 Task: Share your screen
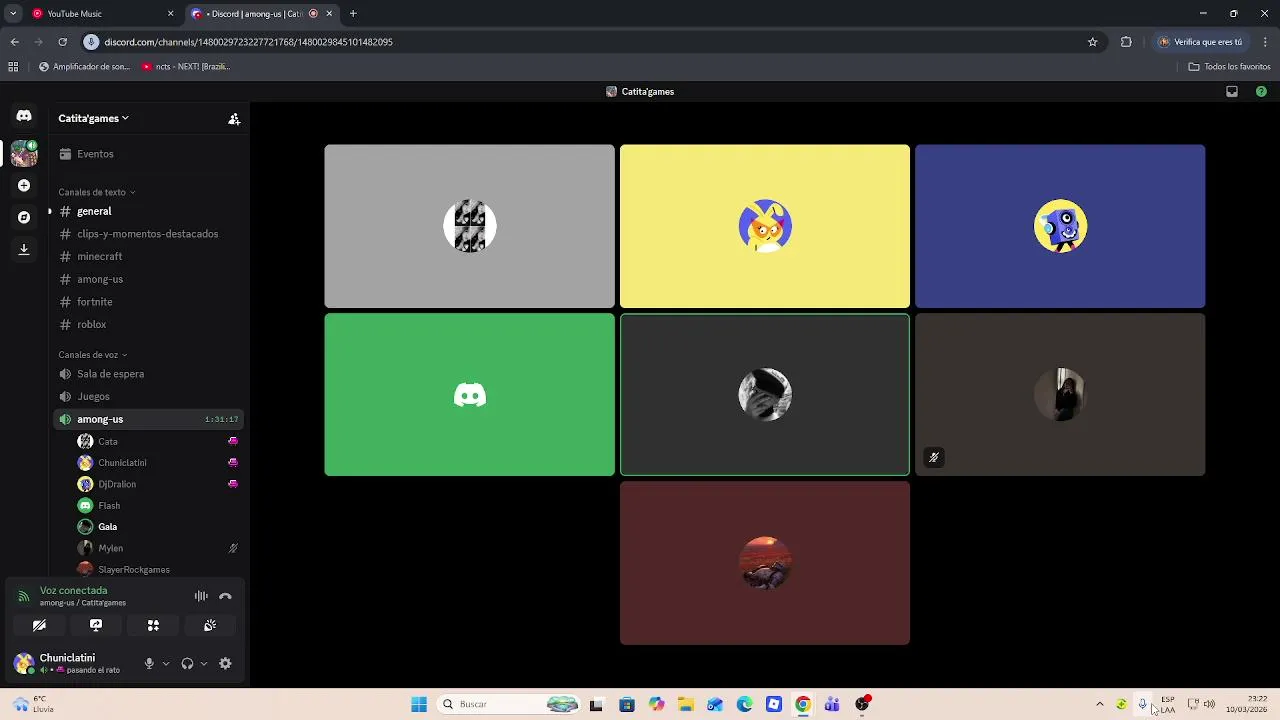(x=96, y=625)
